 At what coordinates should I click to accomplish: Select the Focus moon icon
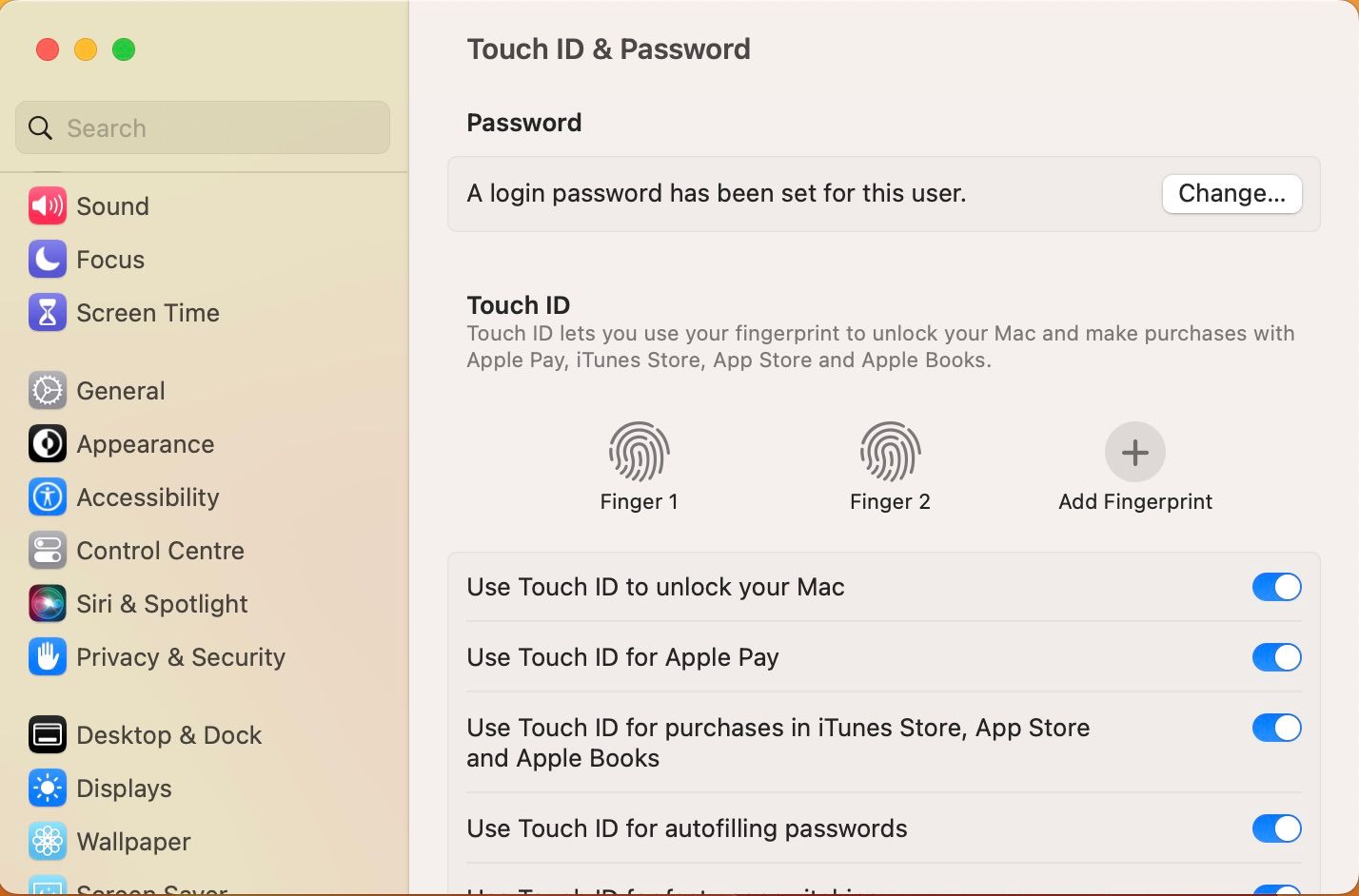(48, 260)
